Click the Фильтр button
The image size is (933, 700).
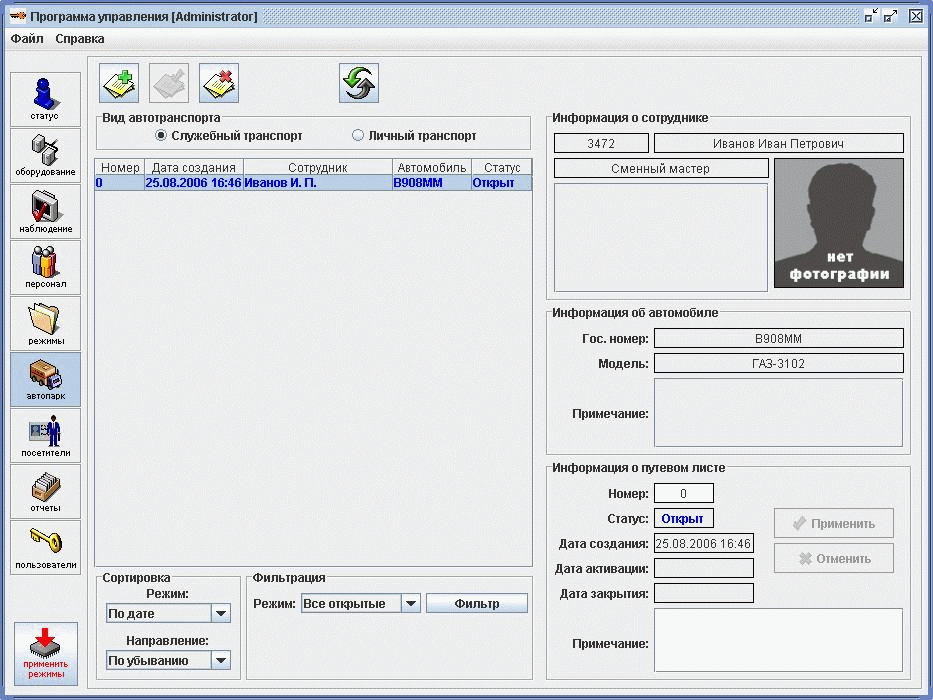[x=477, y=604]
